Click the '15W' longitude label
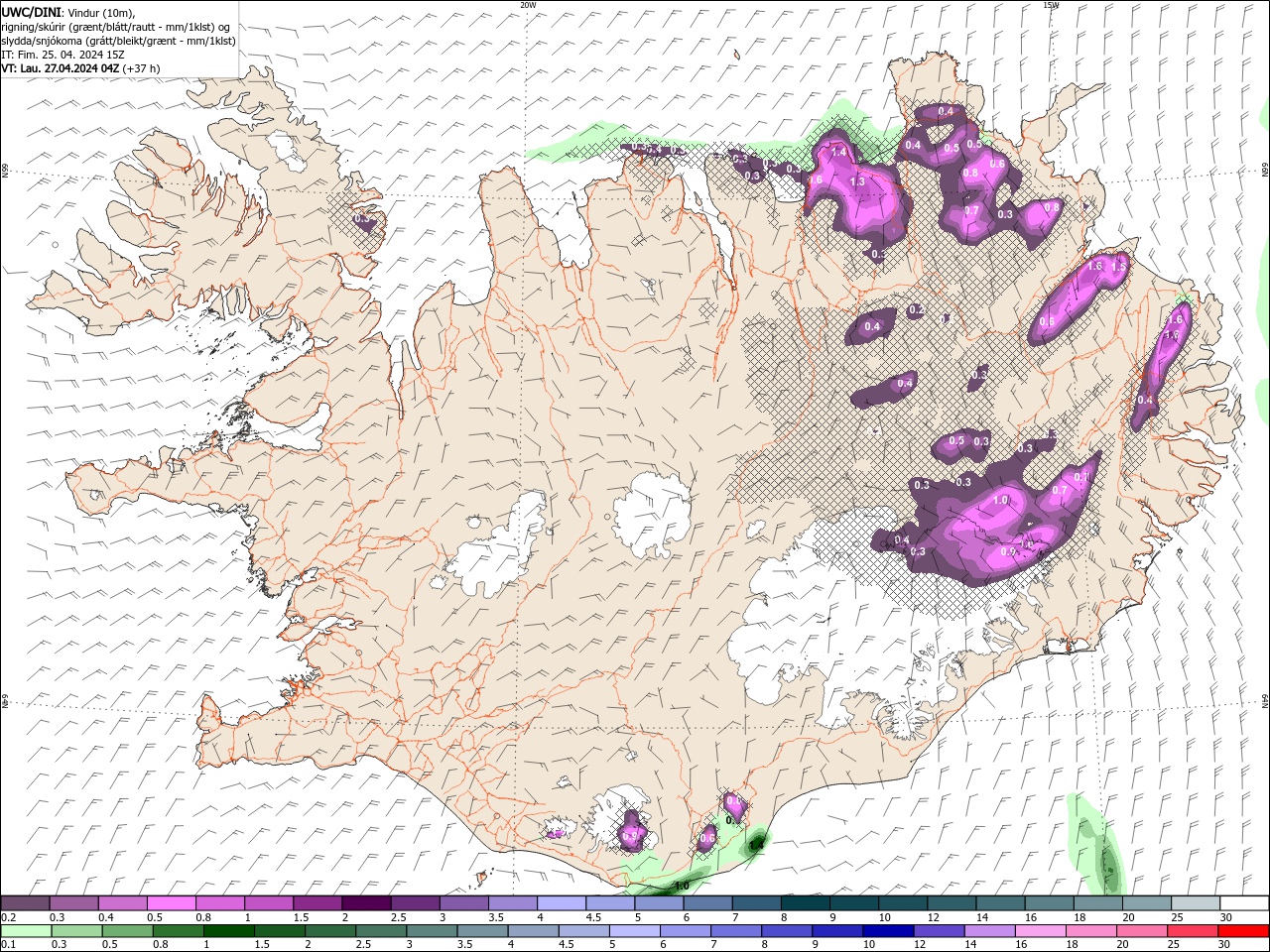Image resolution: width=1270 pixels, height=952 pixels. (x=1051, y=4)
